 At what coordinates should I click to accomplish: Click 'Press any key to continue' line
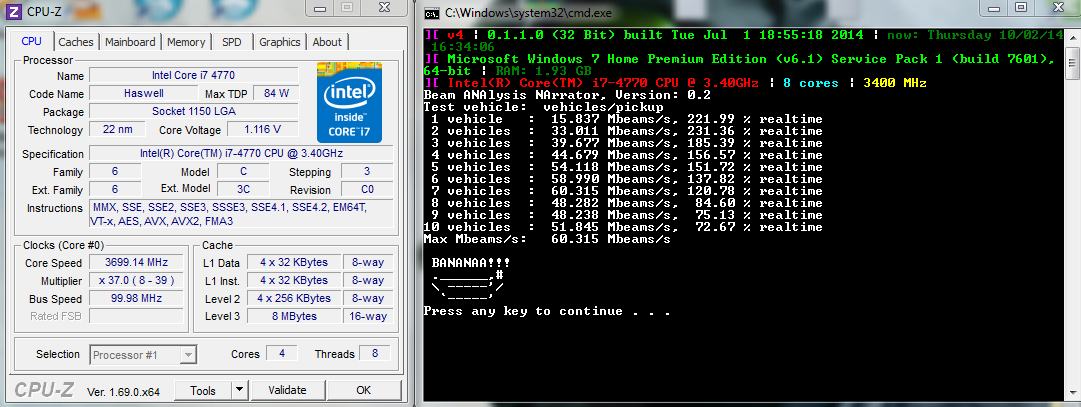(547, 311)
